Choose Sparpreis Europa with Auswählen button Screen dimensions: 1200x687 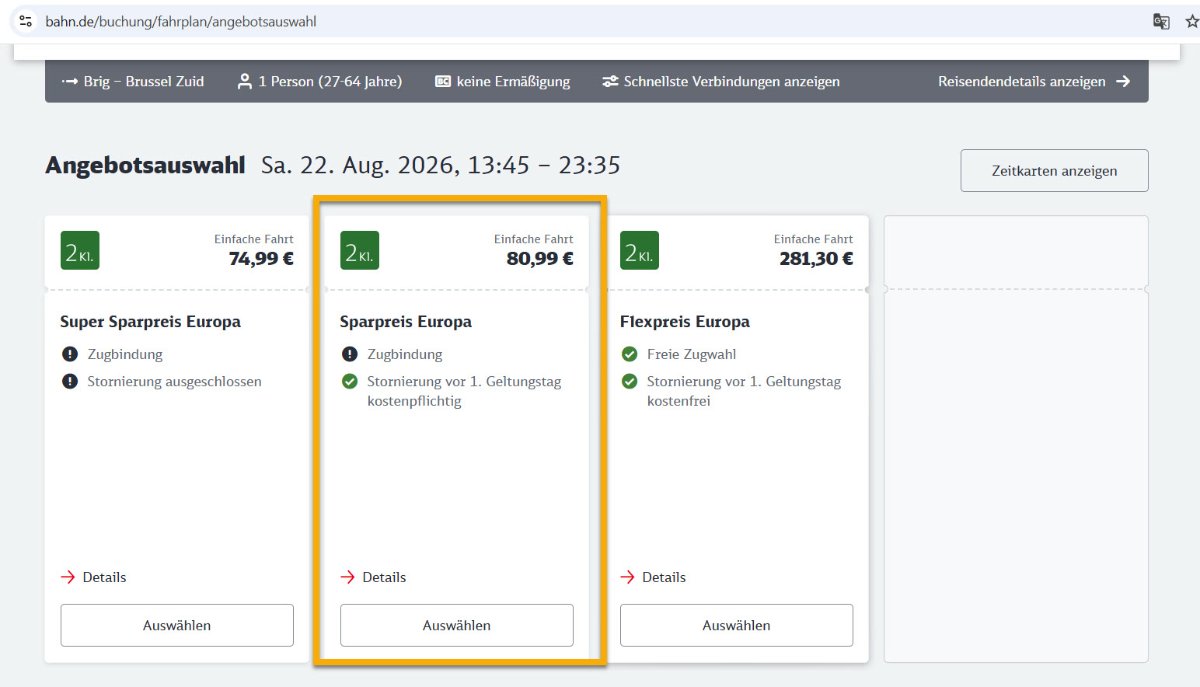point(457,625)
